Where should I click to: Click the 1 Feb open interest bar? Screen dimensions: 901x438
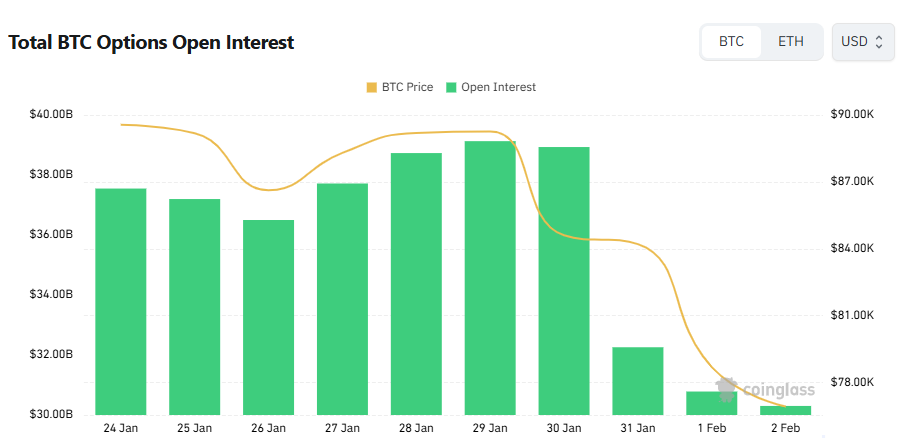pyautogui.click(x=712, y=403)
